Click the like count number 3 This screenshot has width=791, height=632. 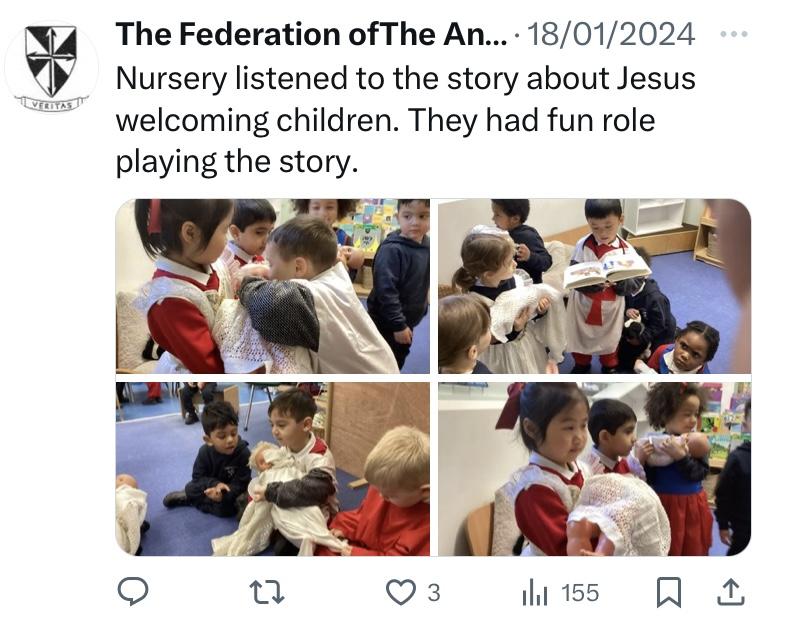(x=434, y=593)
